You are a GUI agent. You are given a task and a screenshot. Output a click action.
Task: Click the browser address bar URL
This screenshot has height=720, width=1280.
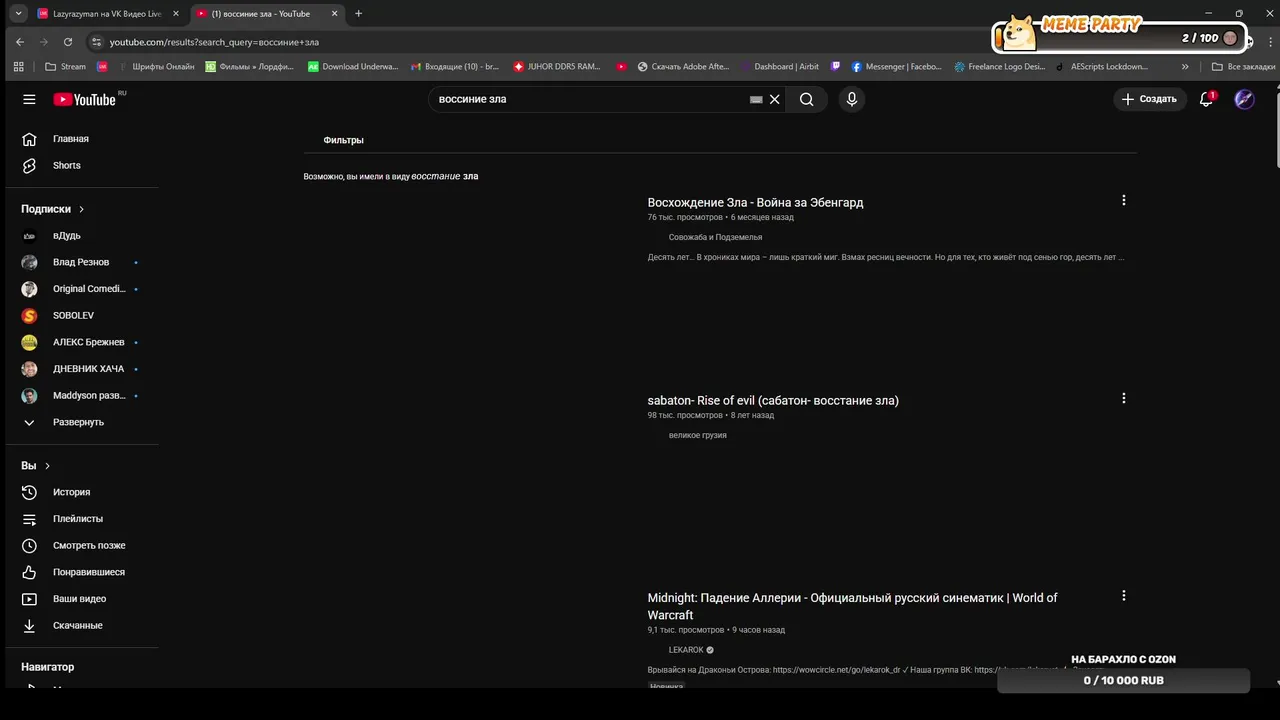tap(214, 42)
